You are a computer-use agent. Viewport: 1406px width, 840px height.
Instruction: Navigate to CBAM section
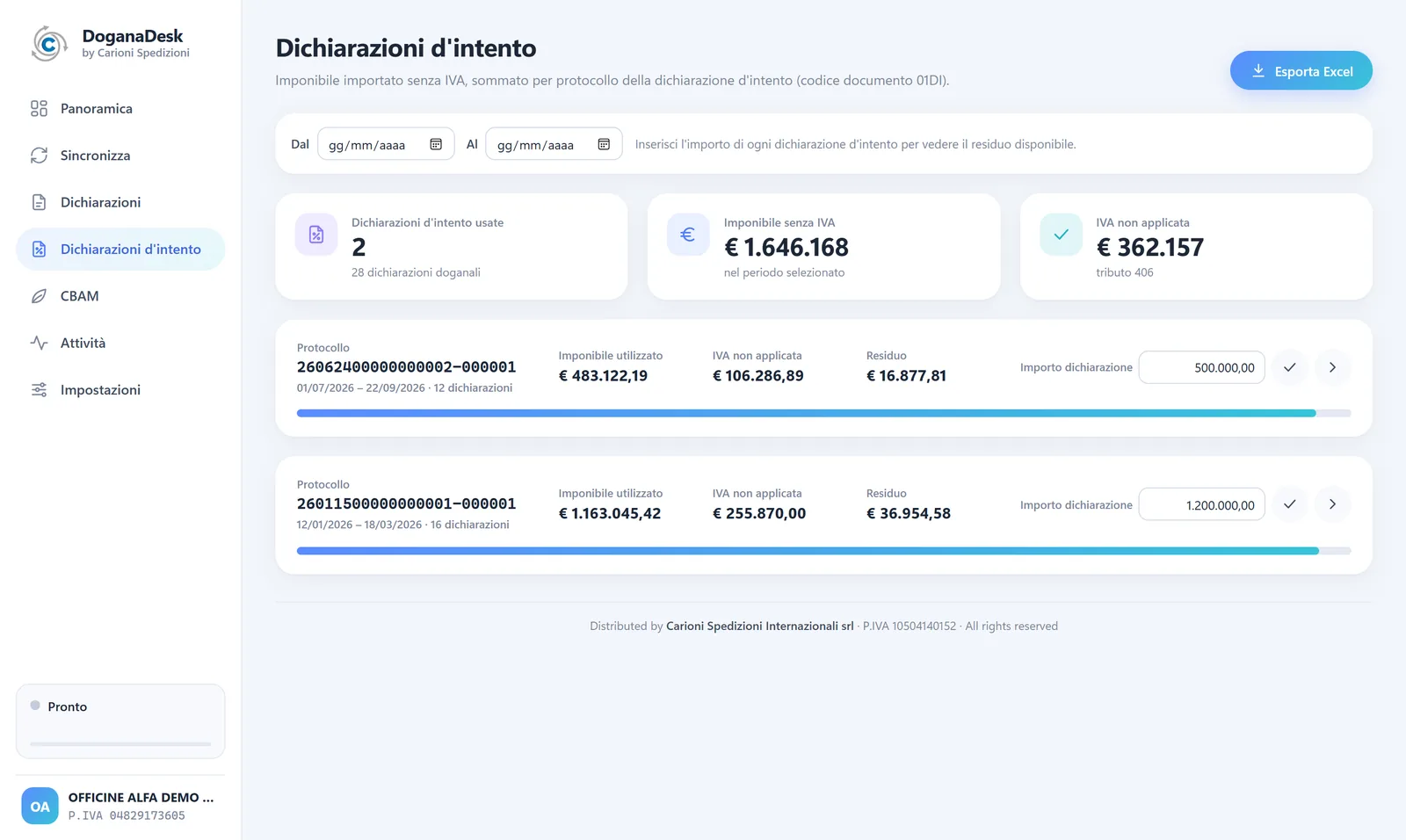120,296
